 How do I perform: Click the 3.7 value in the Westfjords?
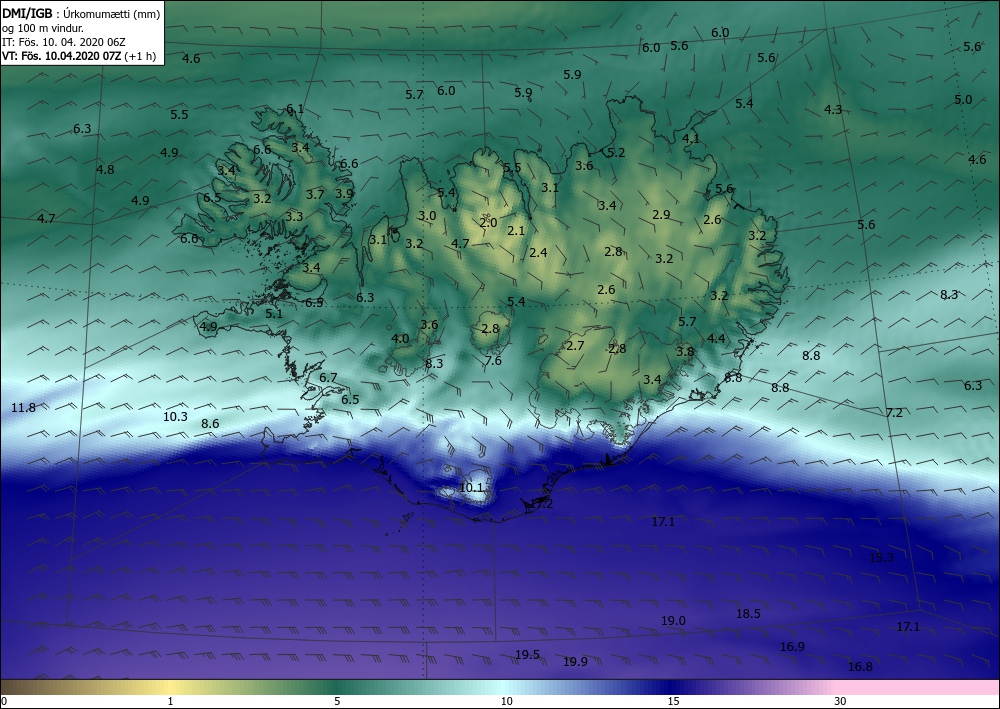click(315, 195)
